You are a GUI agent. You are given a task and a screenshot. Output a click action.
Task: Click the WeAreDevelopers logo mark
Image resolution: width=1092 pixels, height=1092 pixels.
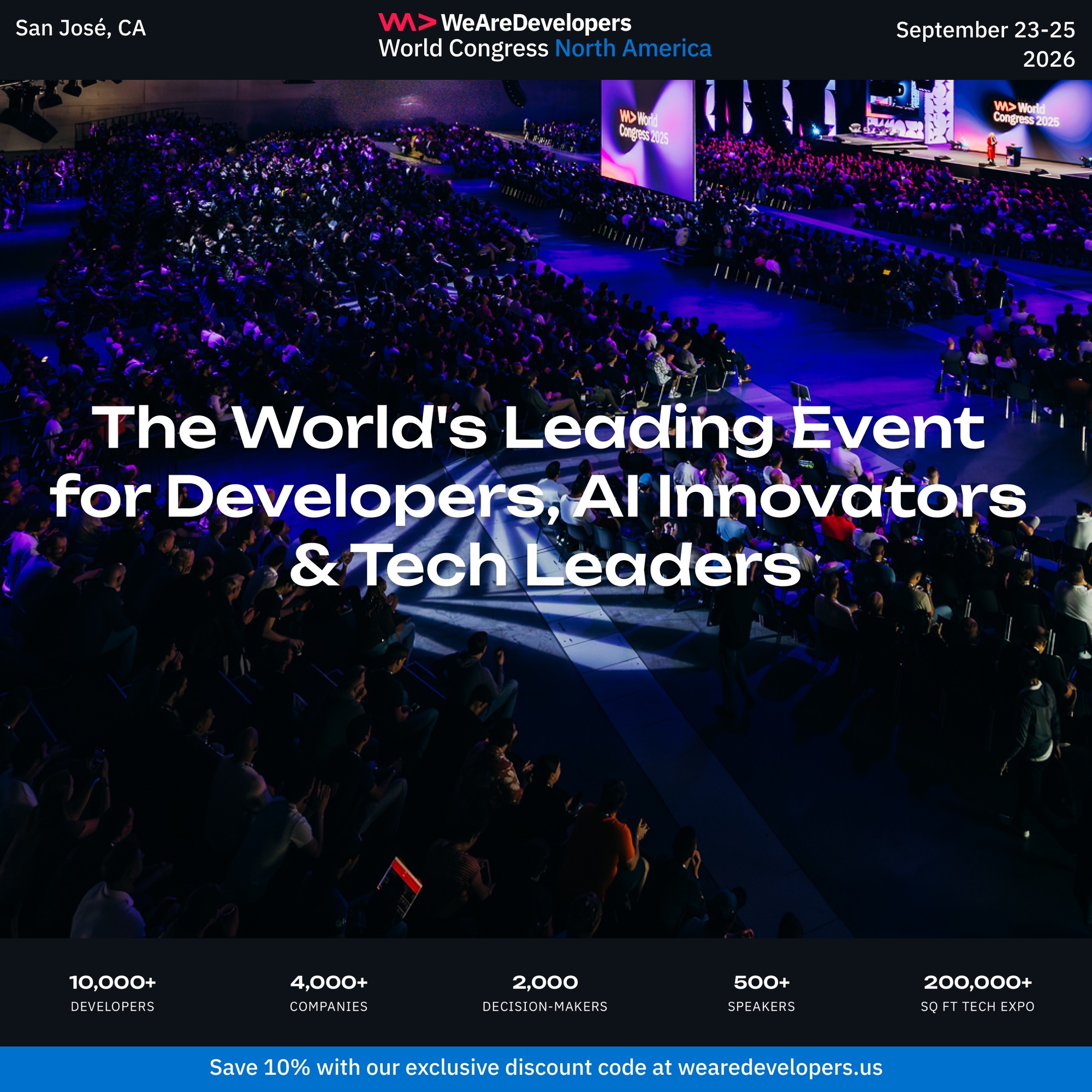point(407,22)
